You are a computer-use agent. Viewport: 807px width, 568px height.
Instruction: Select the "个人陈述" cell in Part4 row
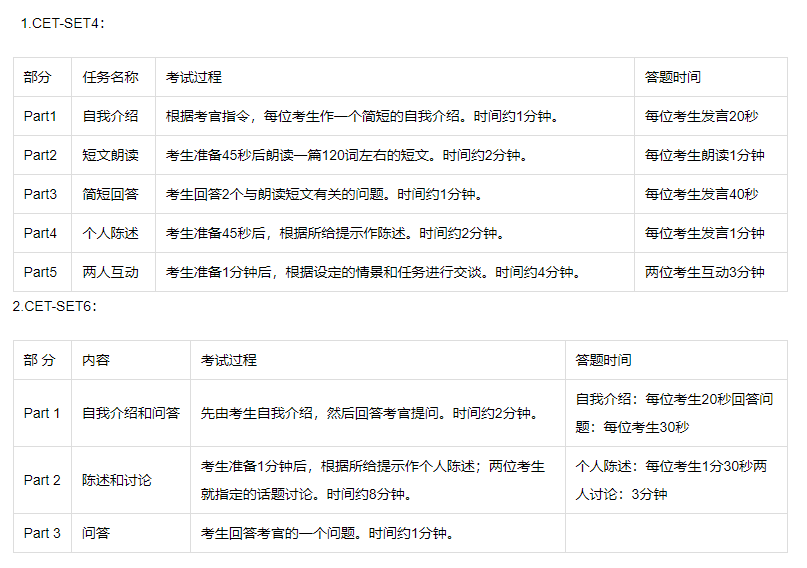(110, 233)
